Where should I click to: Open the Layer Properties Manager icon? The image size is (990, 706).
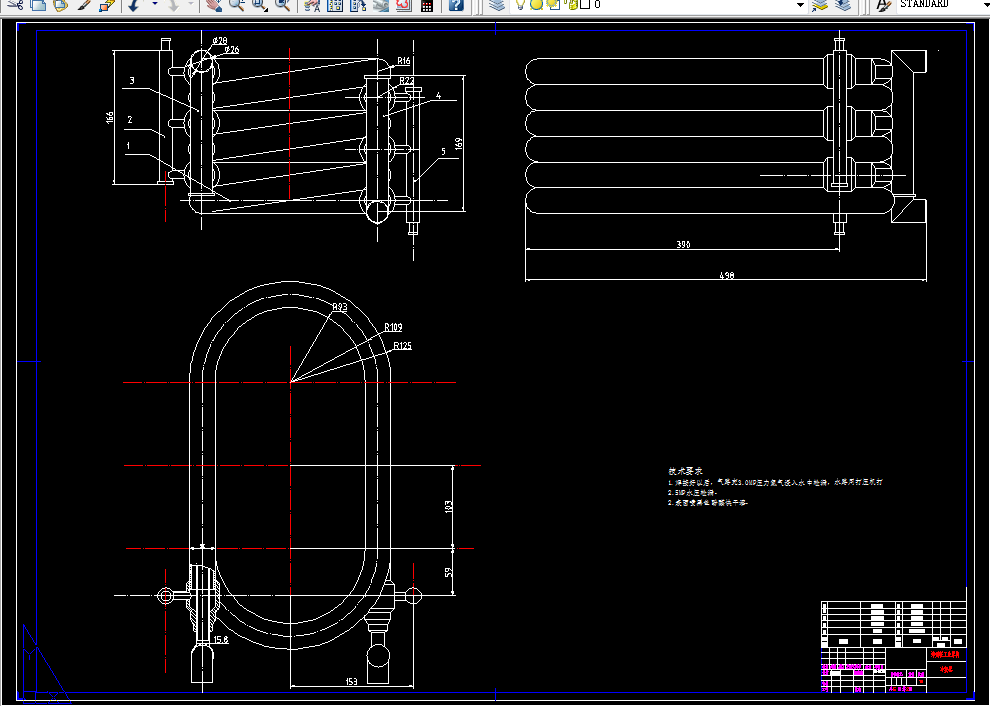[497, 5]
